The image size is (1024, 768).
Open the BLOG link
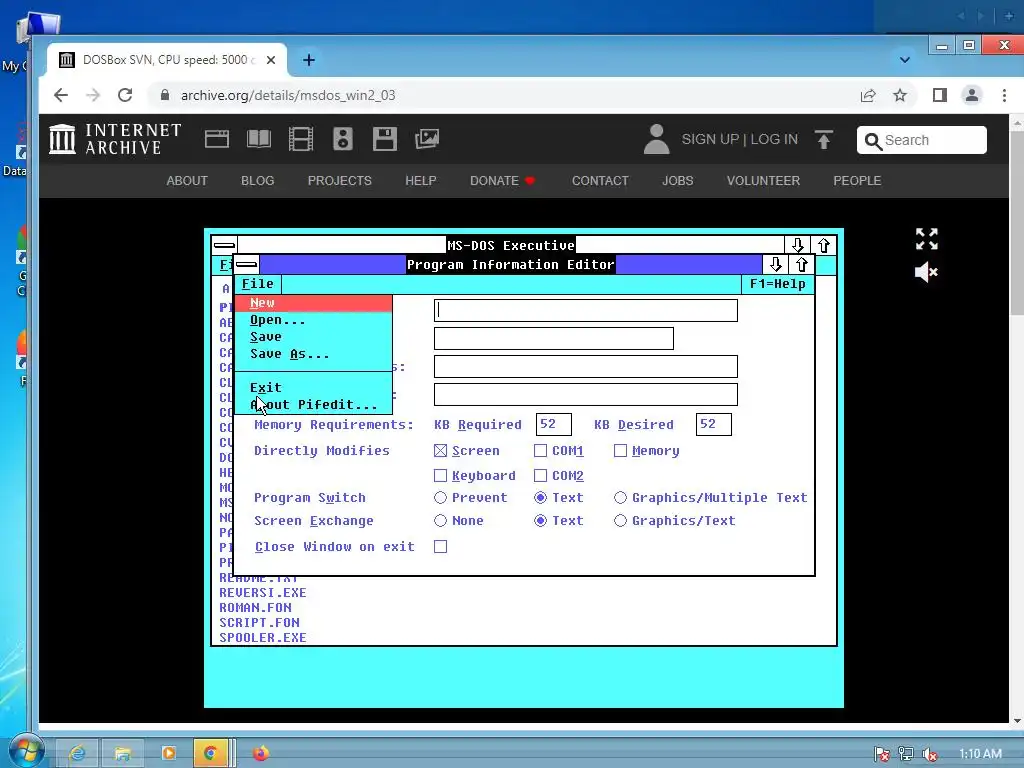[257, 181]
